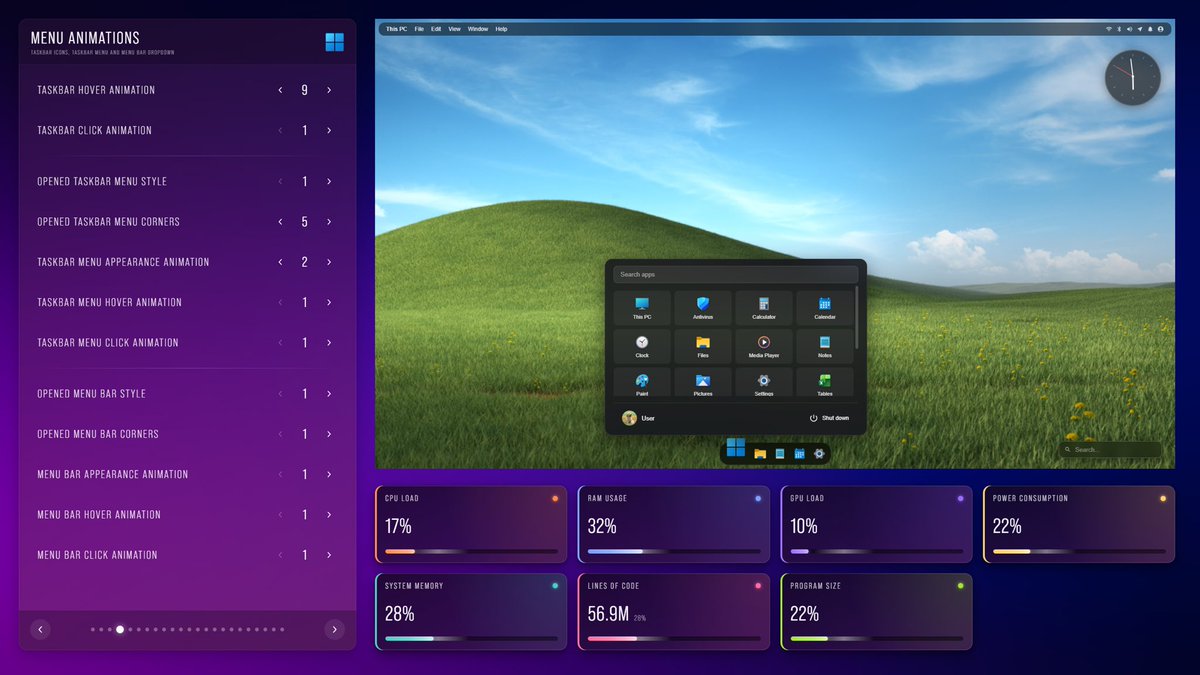Go to next settings page arrow
The width and height of the screenshot is (1200, 675).
point(335,629)
